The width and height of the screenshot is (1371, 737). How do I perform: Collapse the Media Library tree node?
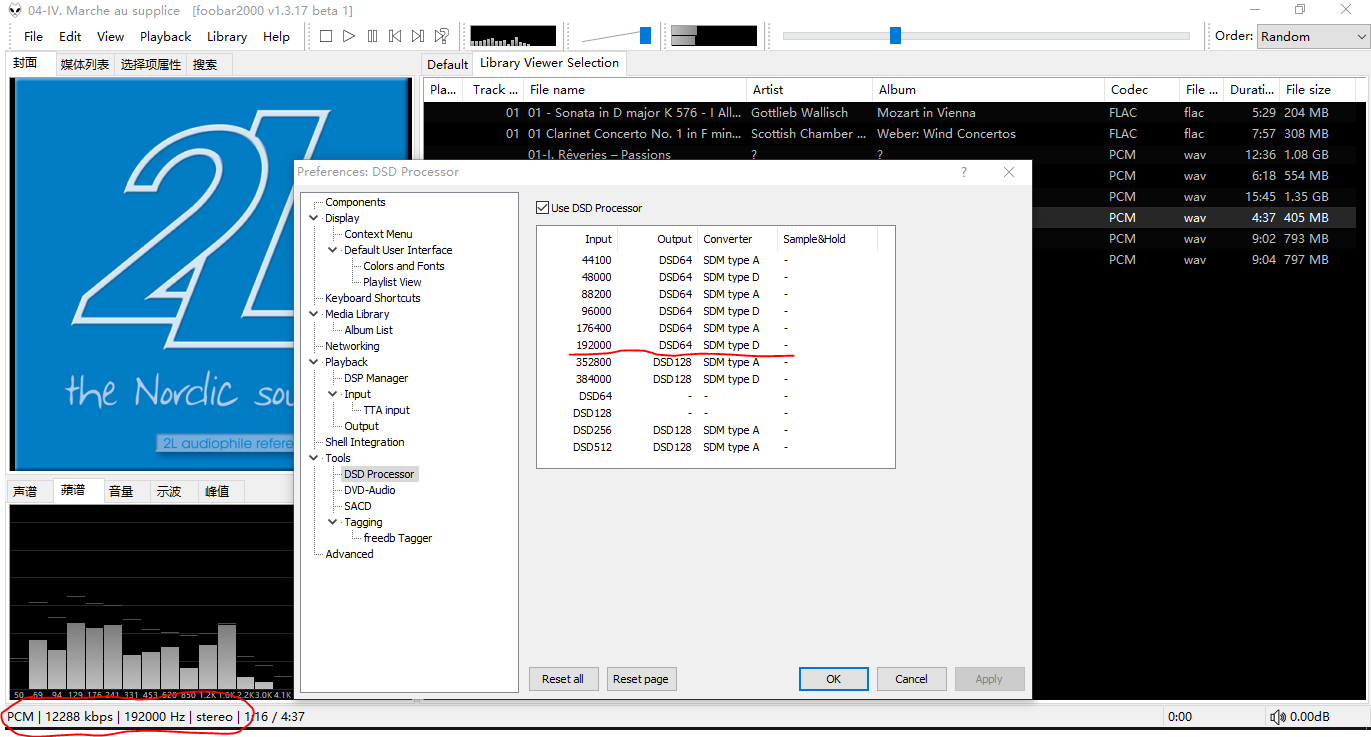point(315,314)
